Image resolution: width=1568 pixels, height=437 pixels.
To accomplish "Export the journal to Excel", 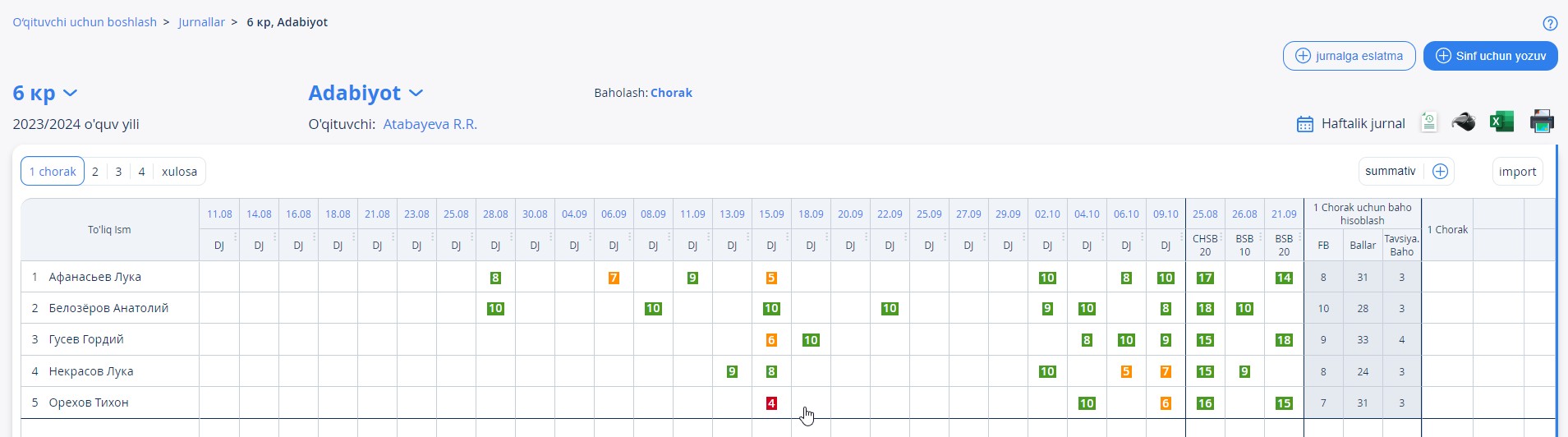I will coord(1501,122).
